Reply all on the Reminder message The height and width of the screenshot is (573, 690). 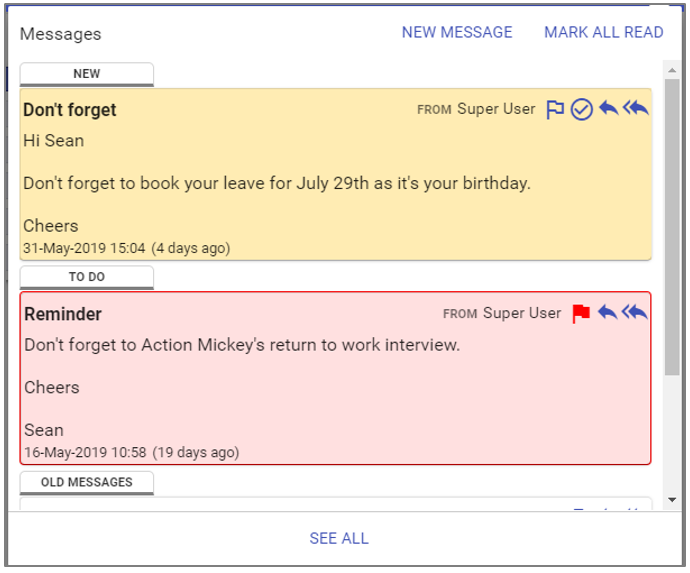635,313
